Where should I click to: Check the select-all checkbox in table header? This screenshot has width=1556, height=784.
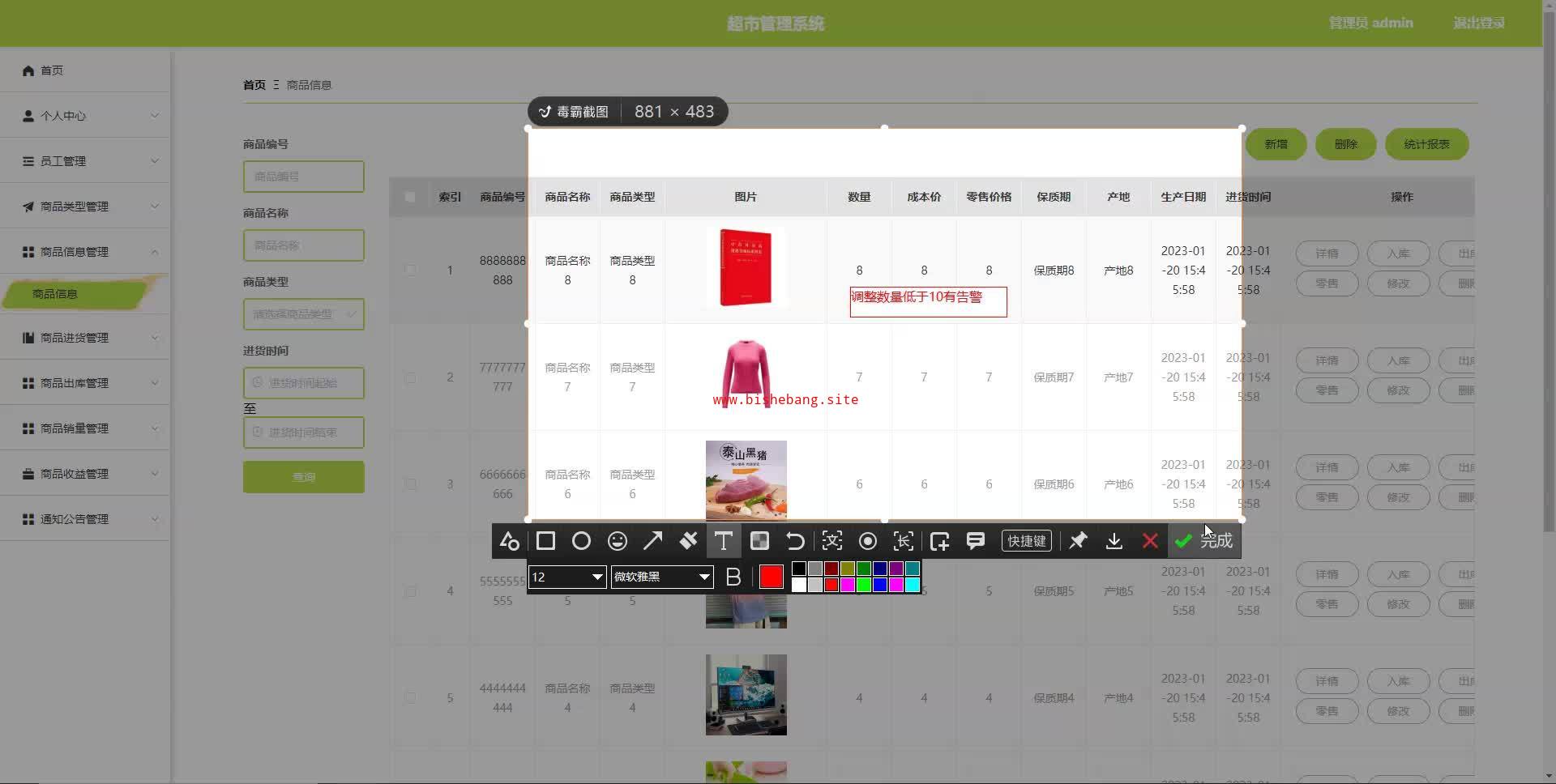[410, 197]
